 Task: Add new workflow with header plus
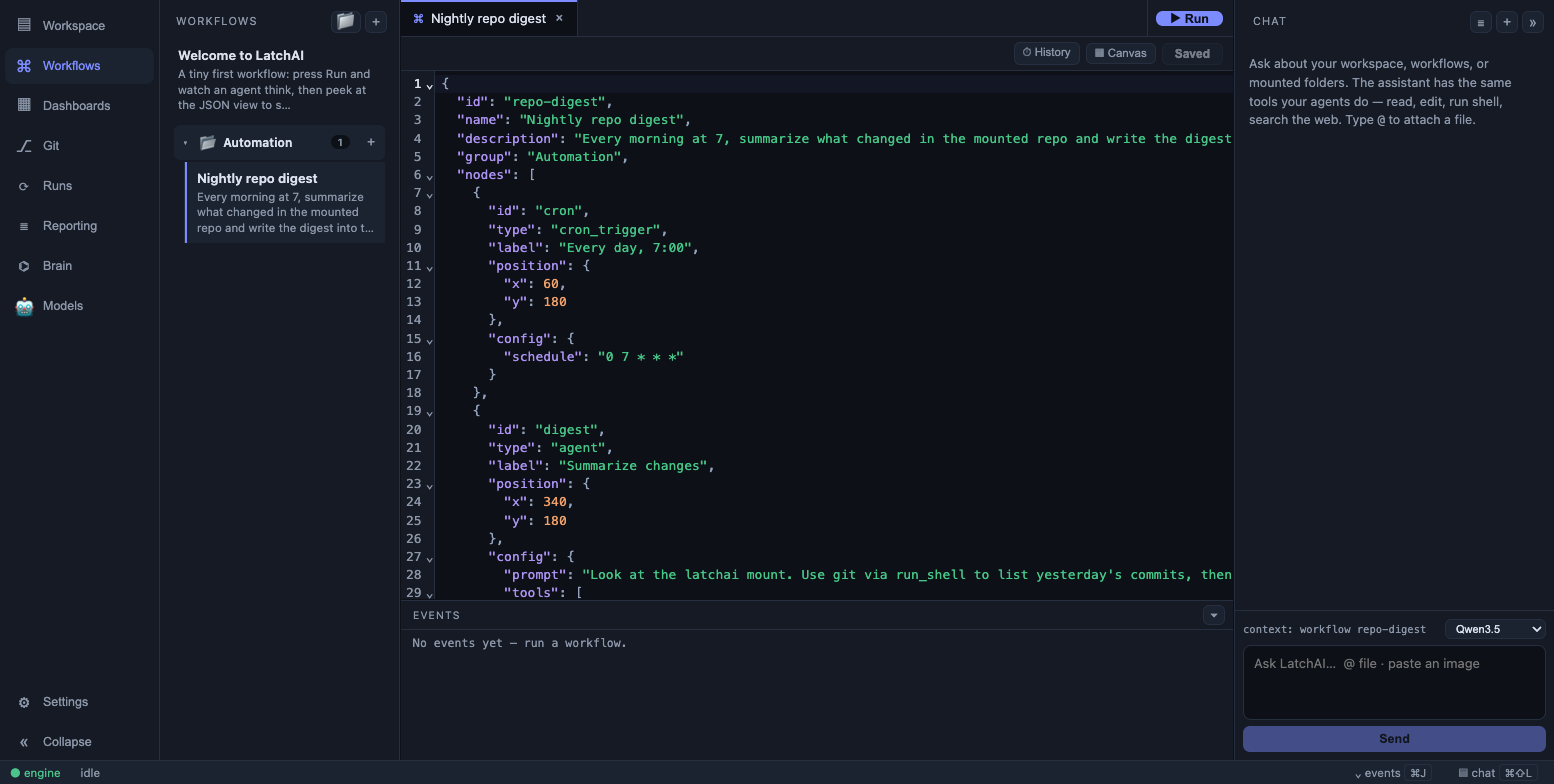tap(376, 21)
